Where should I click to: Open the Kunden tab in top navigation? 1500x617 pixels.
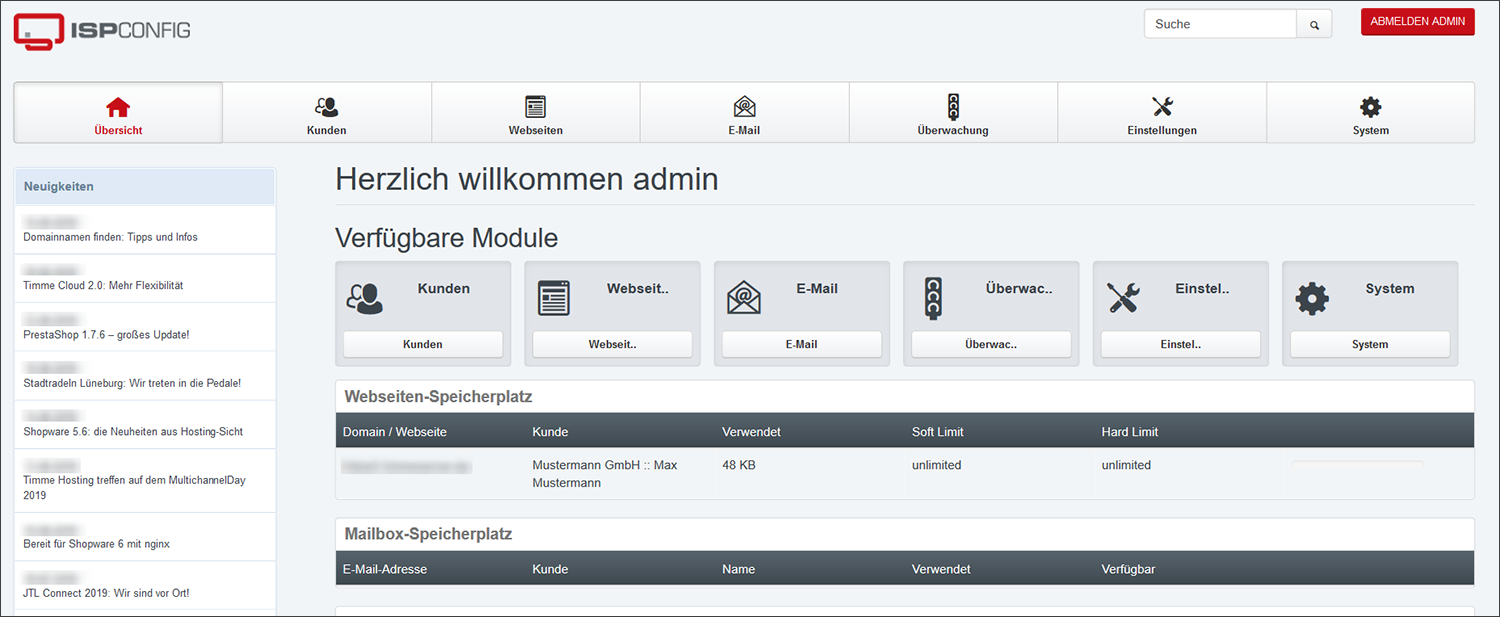tap(327, 113)
